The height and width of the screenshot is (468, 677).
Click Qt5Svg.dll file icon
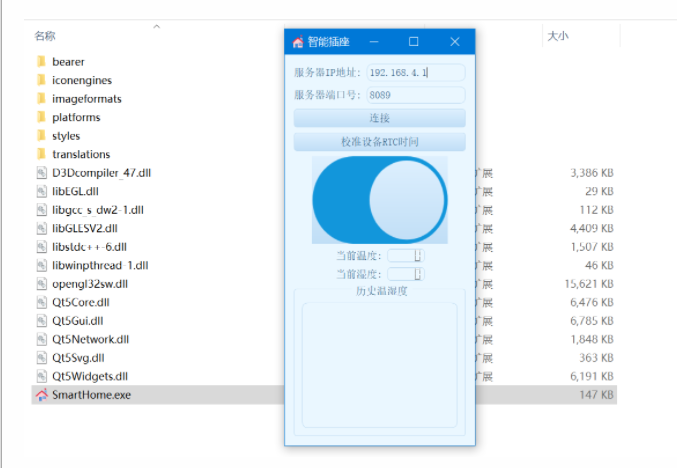tap(41, 358)
